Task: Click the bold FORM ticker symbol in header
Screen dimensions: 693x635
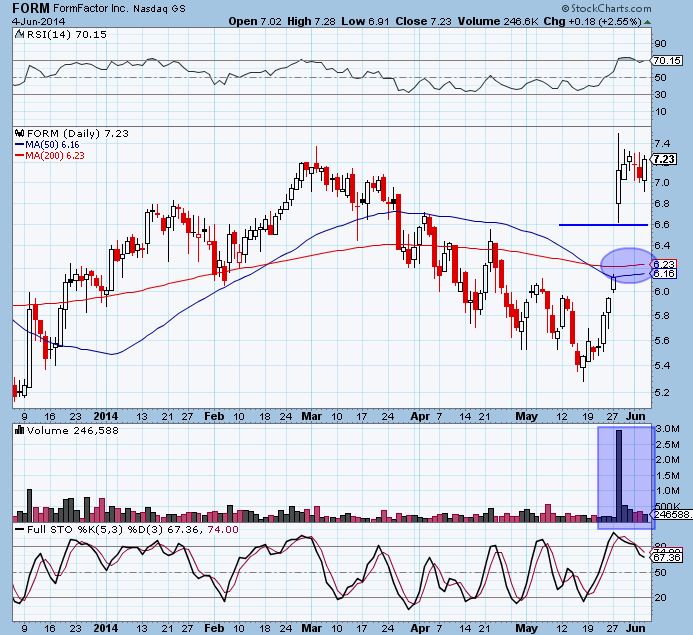Action: click(31, 8)
